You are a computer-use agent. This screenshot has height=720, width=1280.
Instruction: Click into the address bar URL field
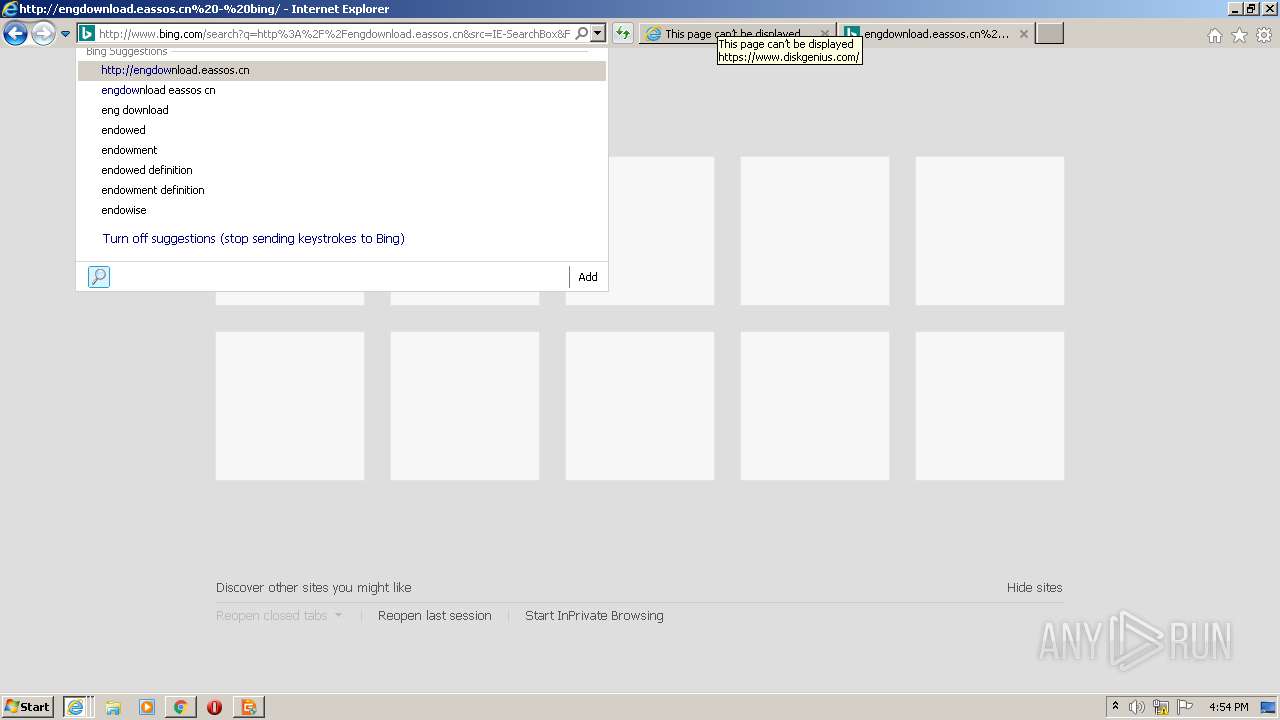335,34
